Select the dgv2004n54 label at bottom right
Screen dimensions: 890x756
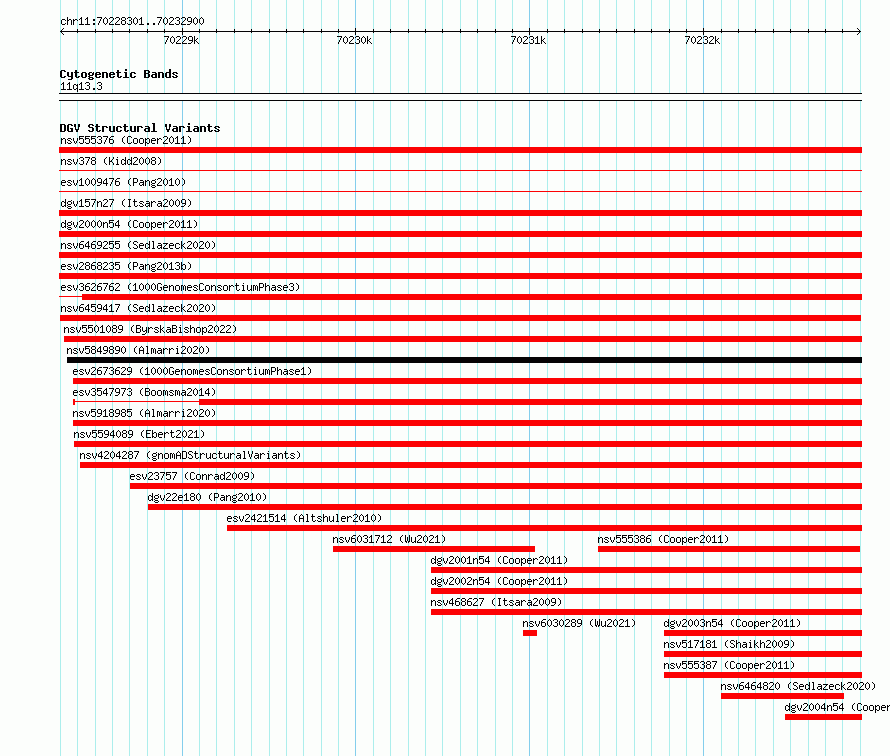(x=837, y=707)
